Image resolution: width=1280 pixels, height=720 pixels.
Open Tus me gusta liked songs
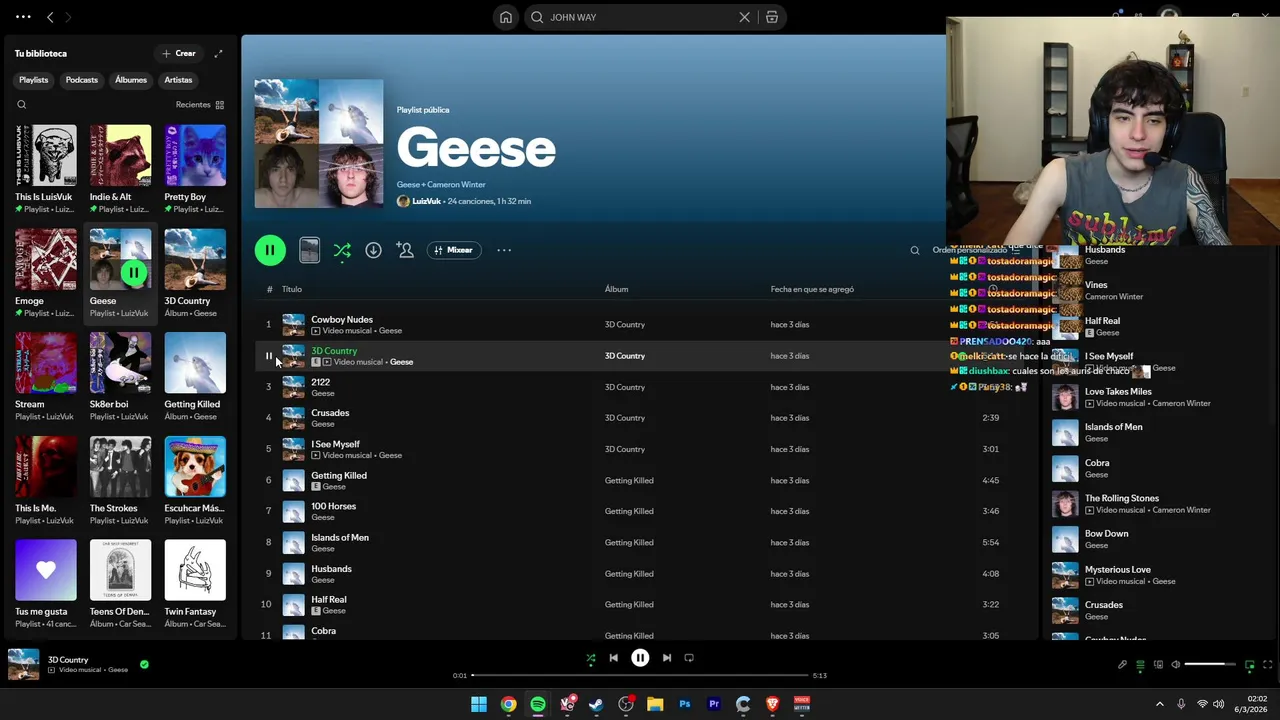[x=45, y=584]
